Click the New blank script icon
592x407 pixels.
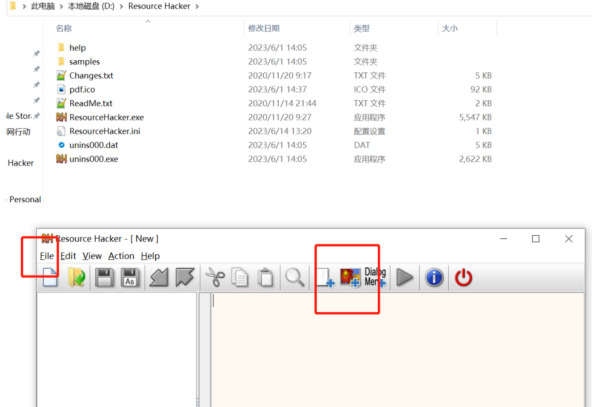coord(50,278)
